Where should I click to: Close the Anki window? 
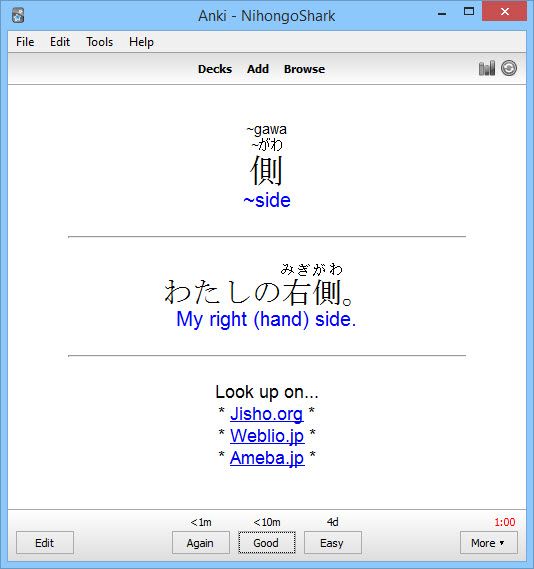click(505, 12)
